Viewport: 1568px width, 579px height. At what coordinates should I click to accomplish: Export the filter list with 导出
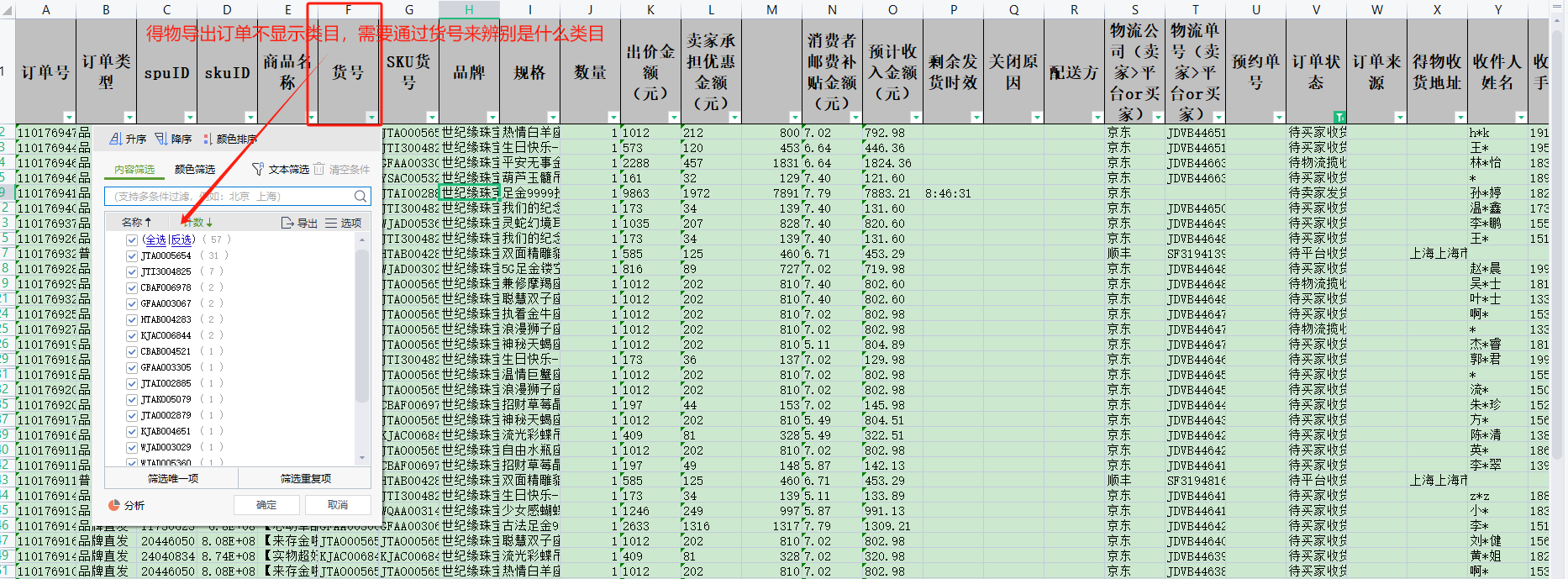299,223
